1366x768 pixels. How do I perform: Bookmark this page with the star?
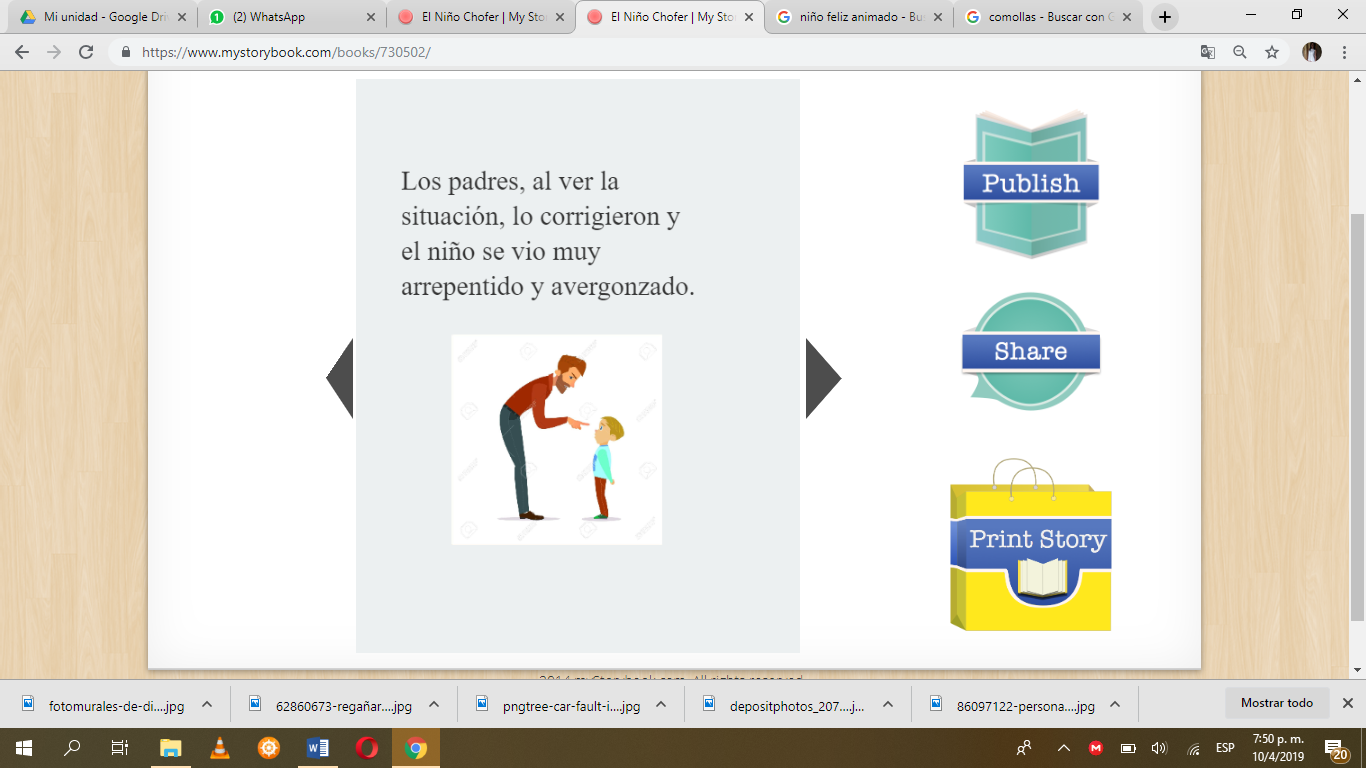click(1272, 52)
